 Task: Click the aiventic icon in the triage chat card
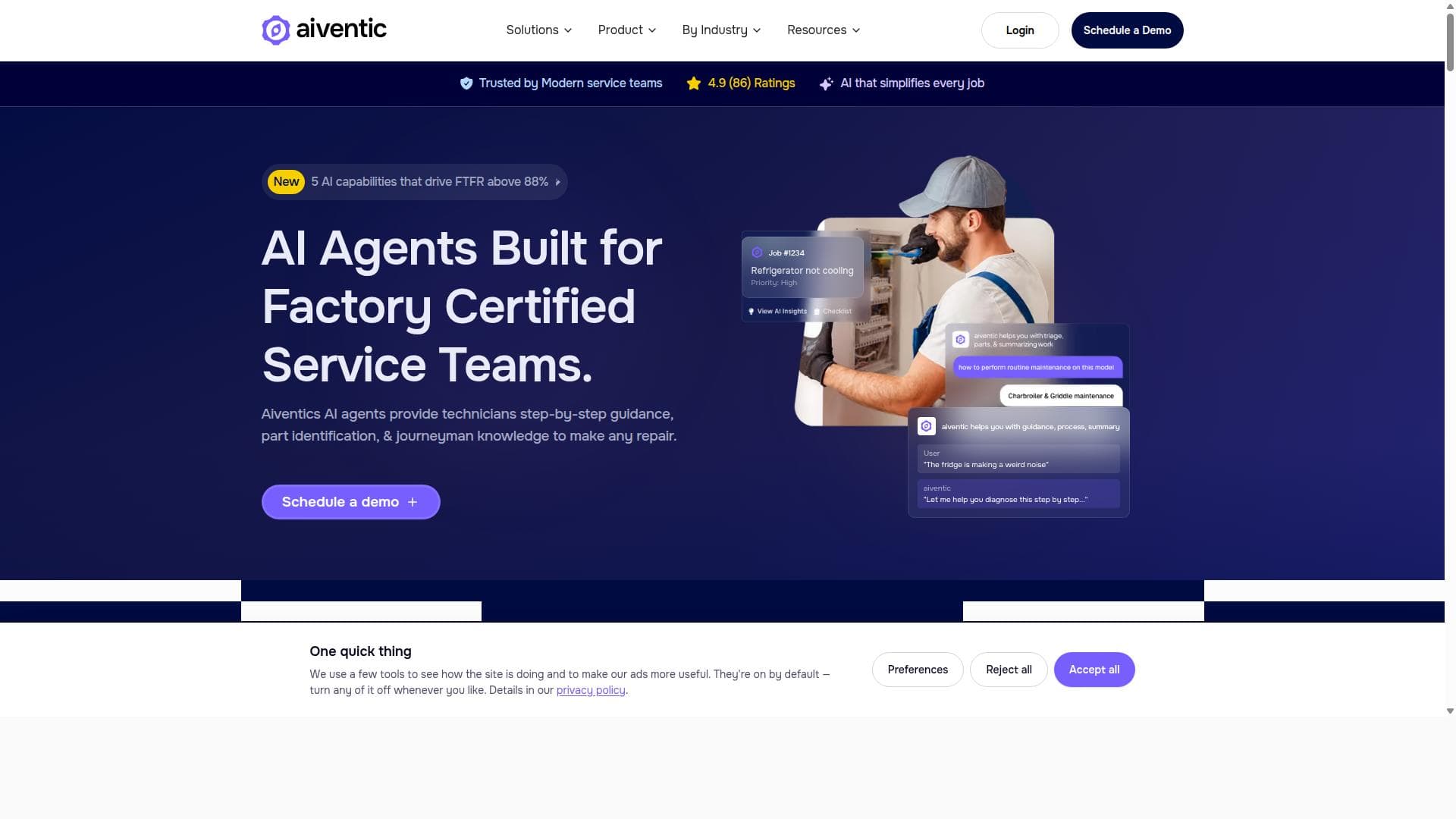[961, 340]
